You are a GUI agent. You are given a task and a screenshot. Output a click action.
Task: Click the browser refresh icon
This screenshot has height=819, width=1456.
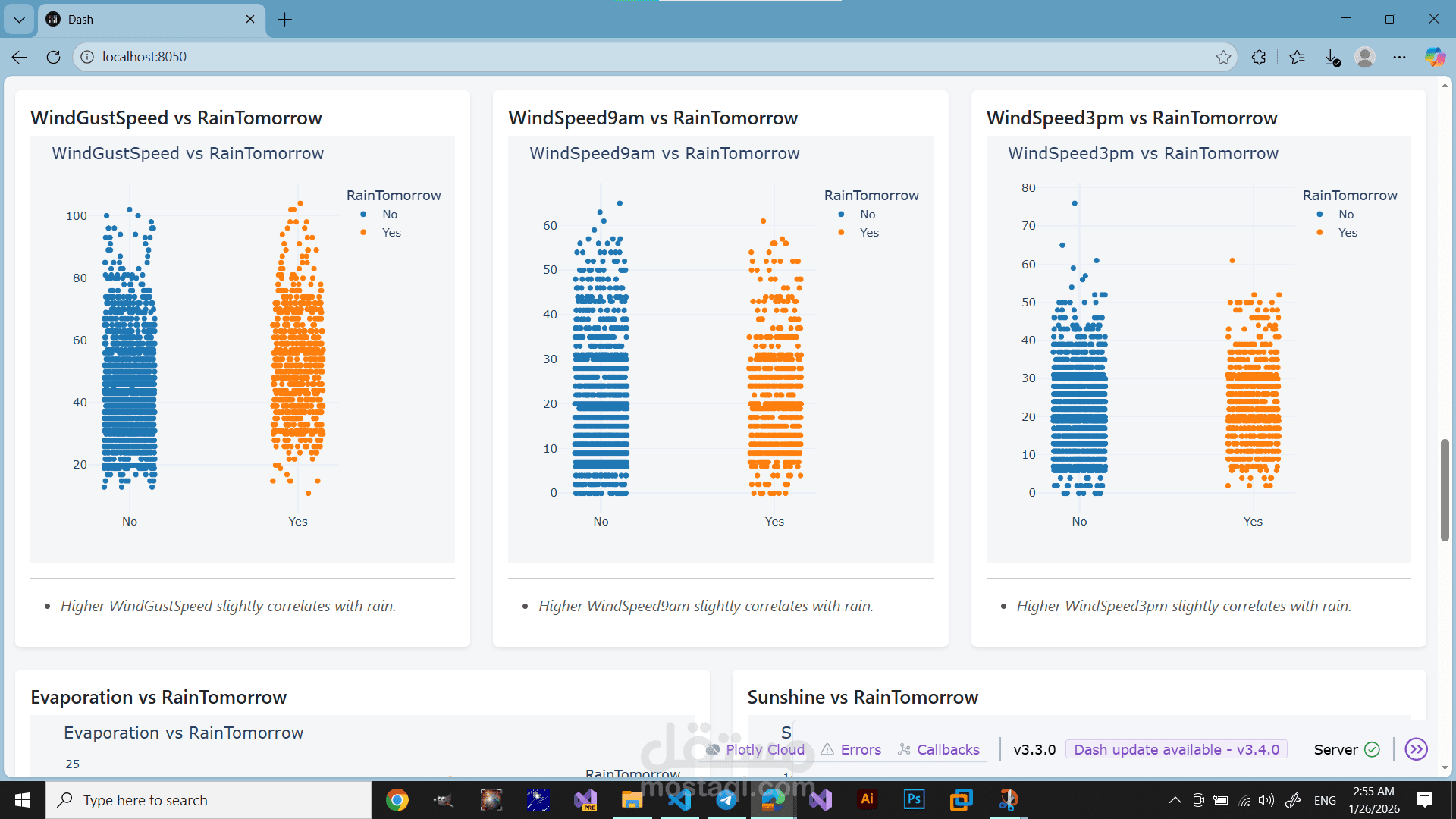(53, 57)
